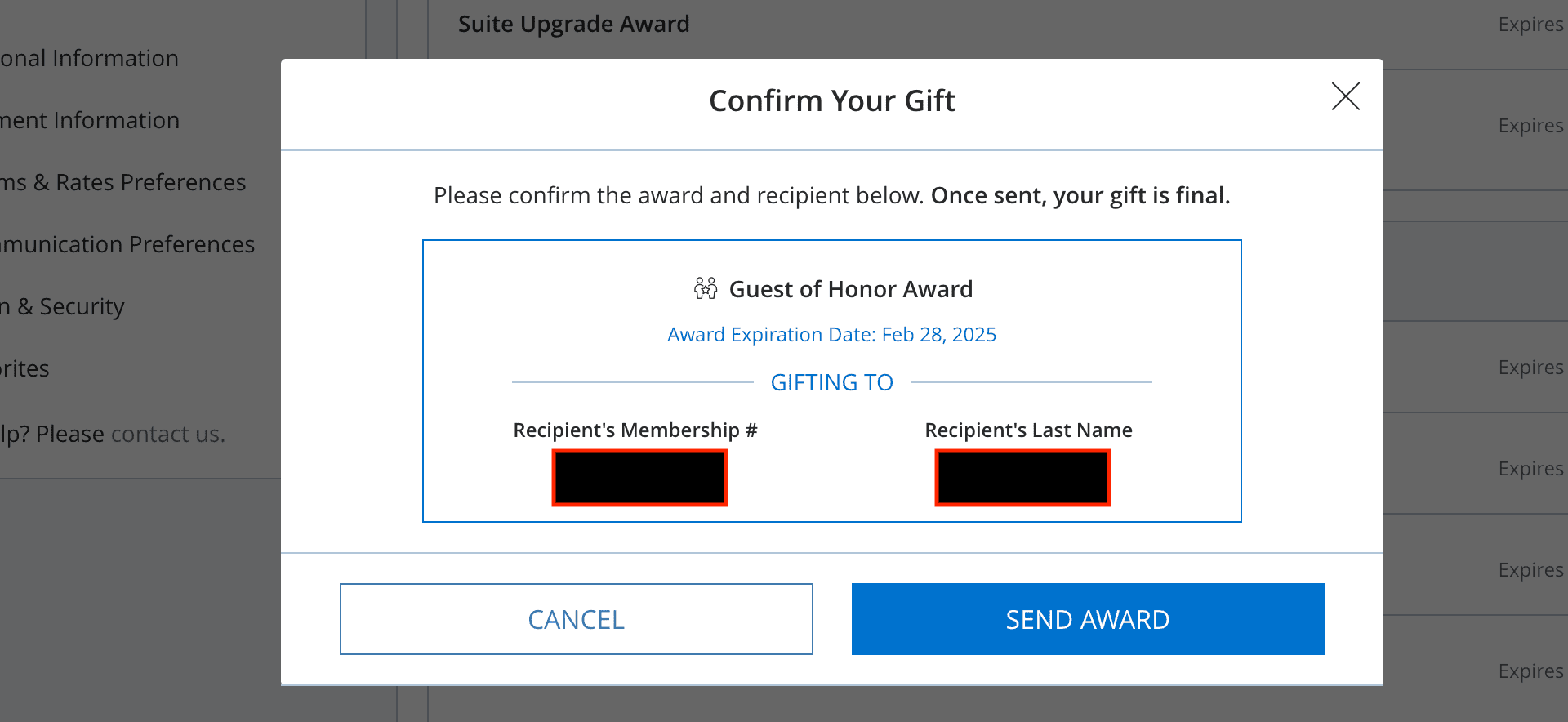The image size is (1568, 722).
Task: Open Communication Preferences section
Action: tap(127, 245)
